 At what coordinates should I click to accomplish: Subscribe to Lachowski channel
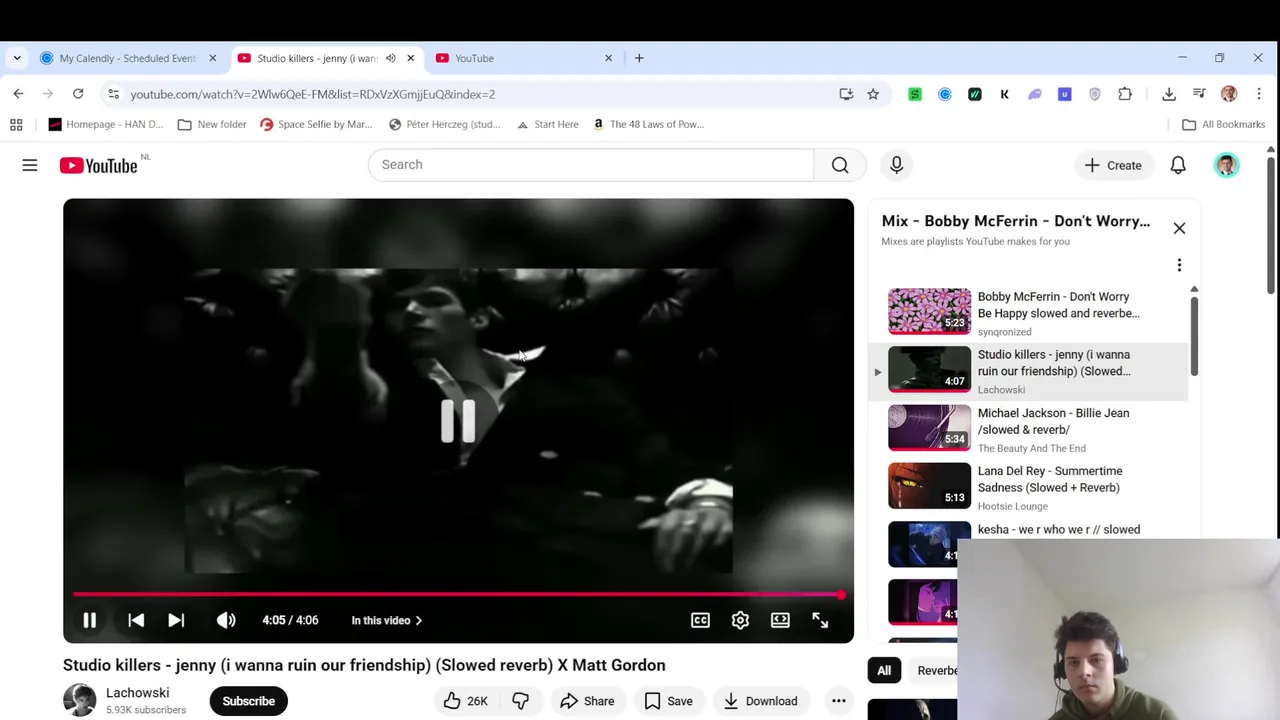(248, 701)
